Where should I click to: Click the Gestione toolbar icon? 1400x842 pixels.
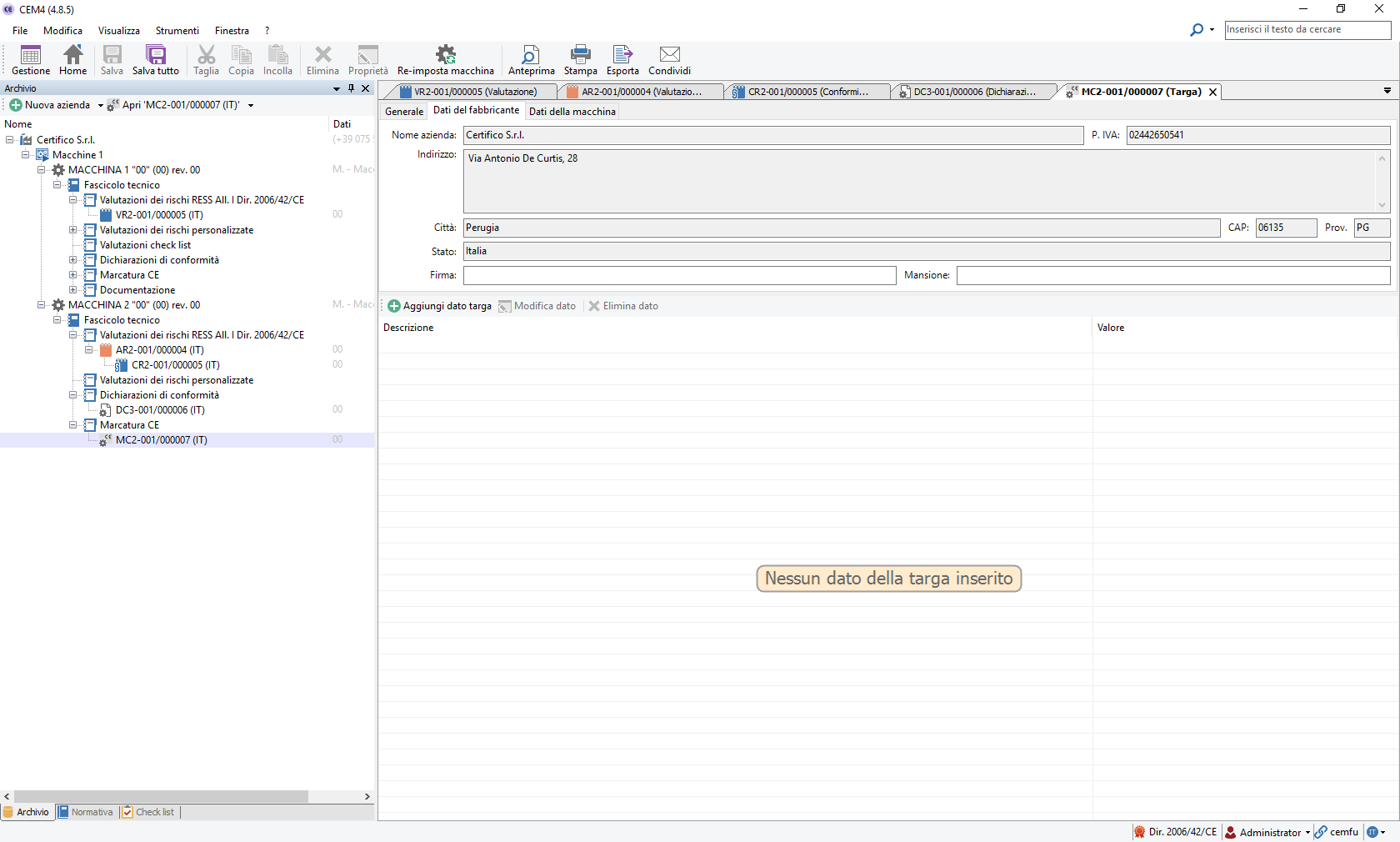(x=31, y=59)
